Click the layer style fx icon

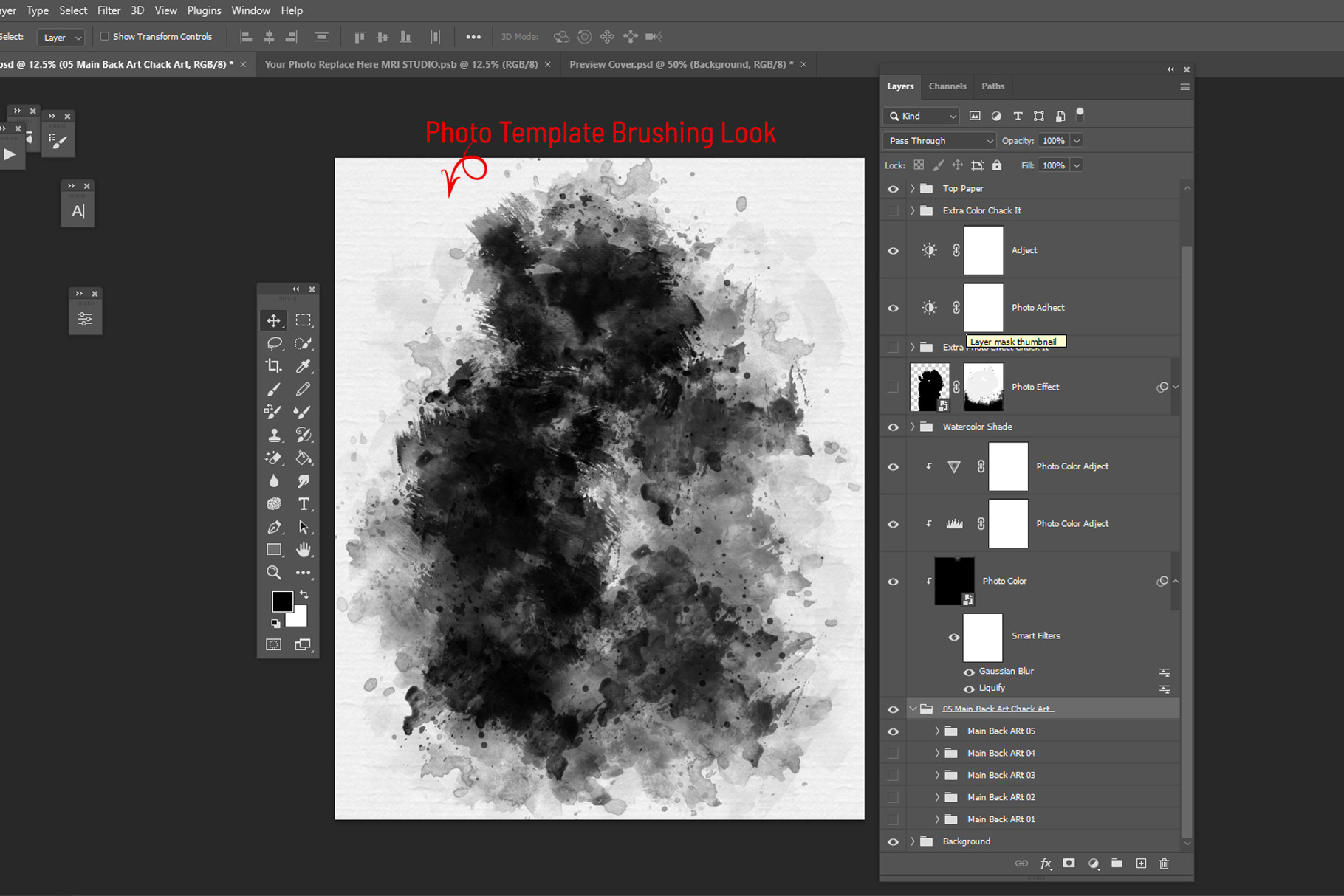[1046, 864]
